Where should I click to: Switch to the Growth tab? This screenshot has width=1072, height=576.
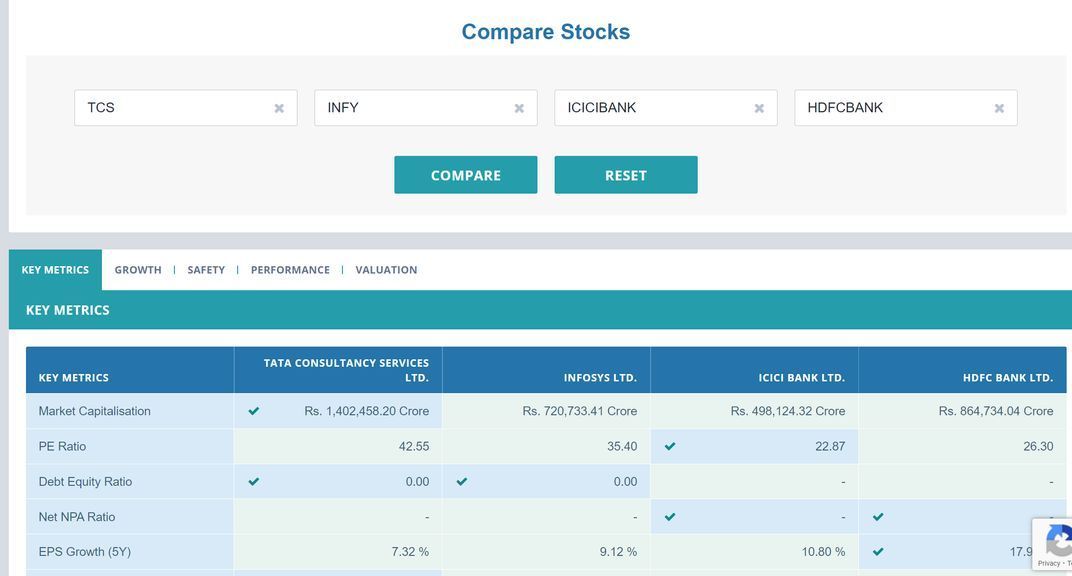click(x=138, y=270)
